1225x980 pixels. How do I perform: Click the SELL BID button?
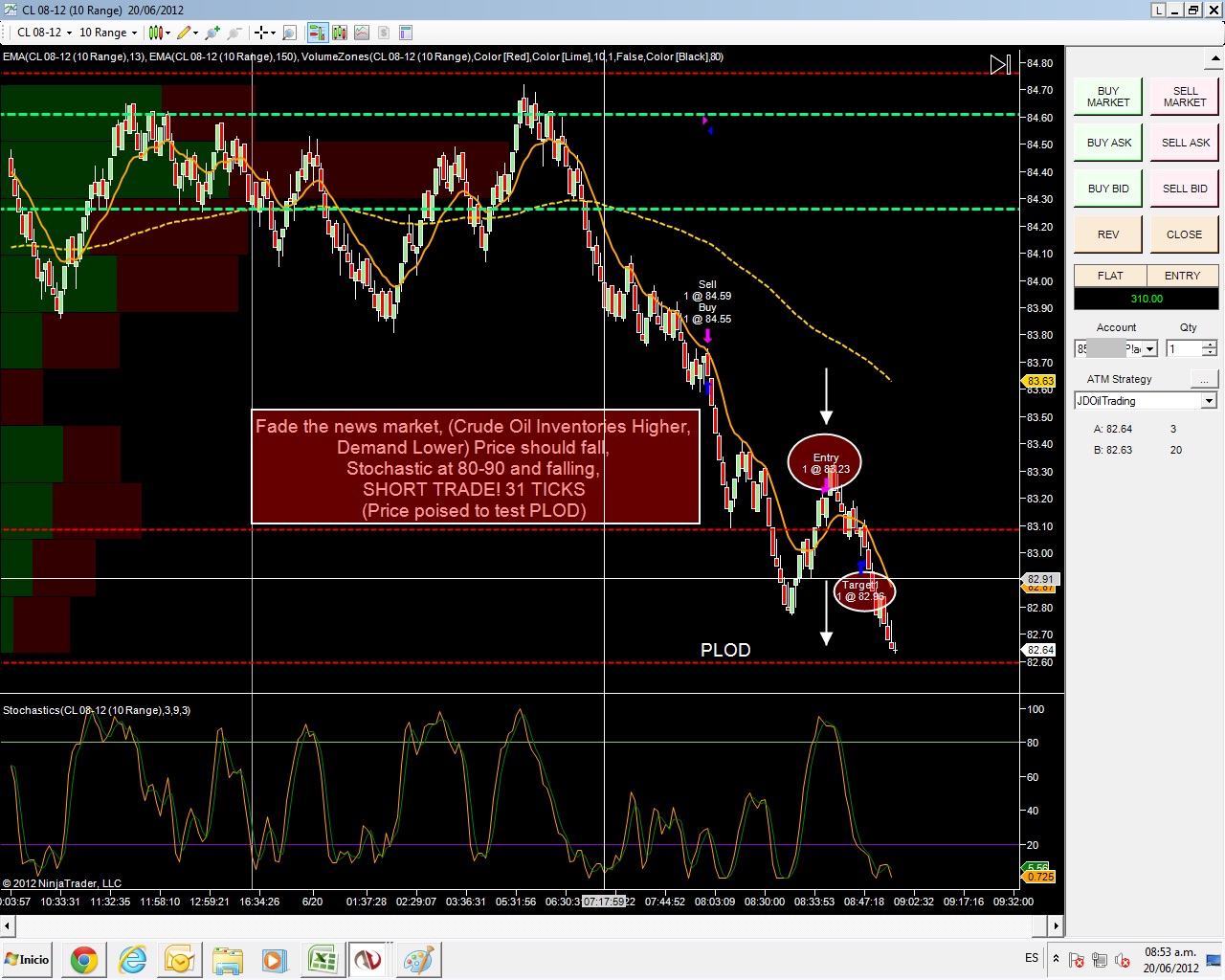click(x=1185, y=189)
